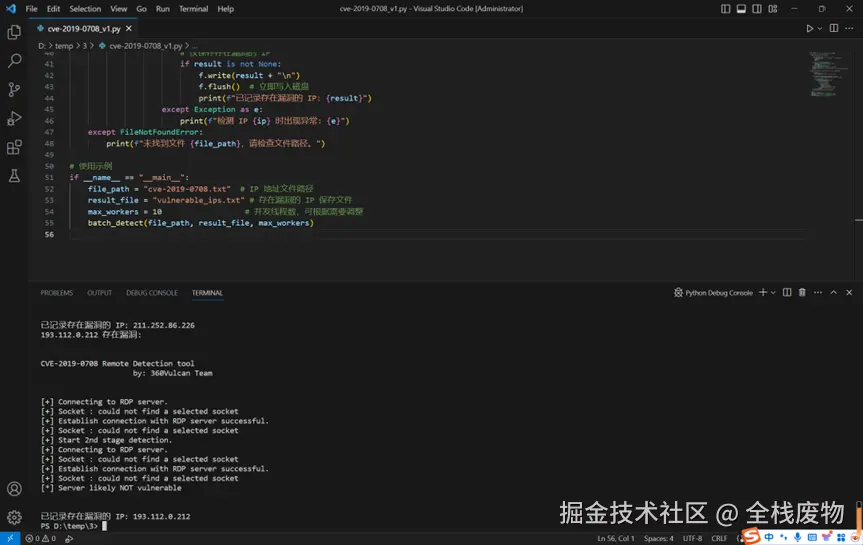The image size is (863, 545).
Task: Open the errors and warnings counter
Action: [x=40, y=538]
